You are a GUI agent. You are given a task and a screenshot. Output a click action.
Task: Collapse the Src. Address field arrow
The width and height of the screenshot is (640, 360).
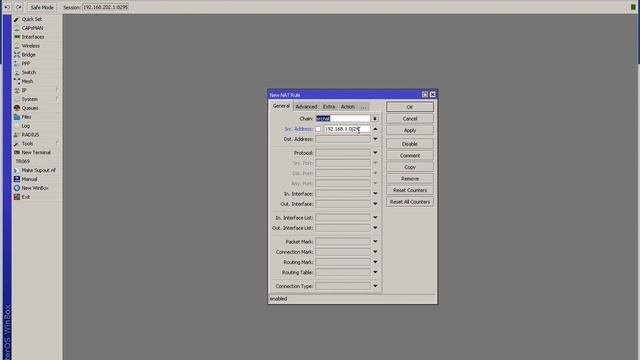pyautogui.click(x=375, y=129)
